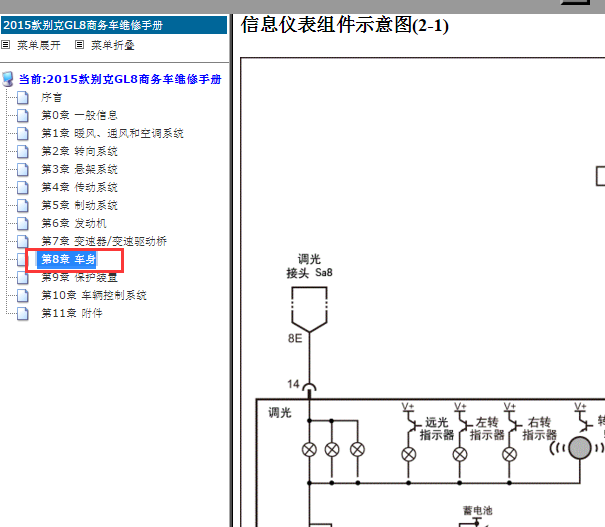Open 第9章 保护装置
Image resolution: width=605 pixels, height=527 pixels.
[x=79, y=277]
